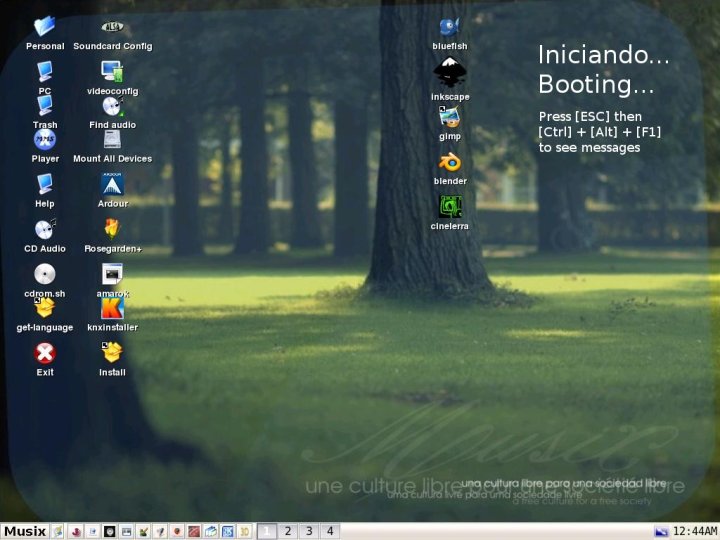Open the Trash icon

pyautogui.click(x=45, y=106)
